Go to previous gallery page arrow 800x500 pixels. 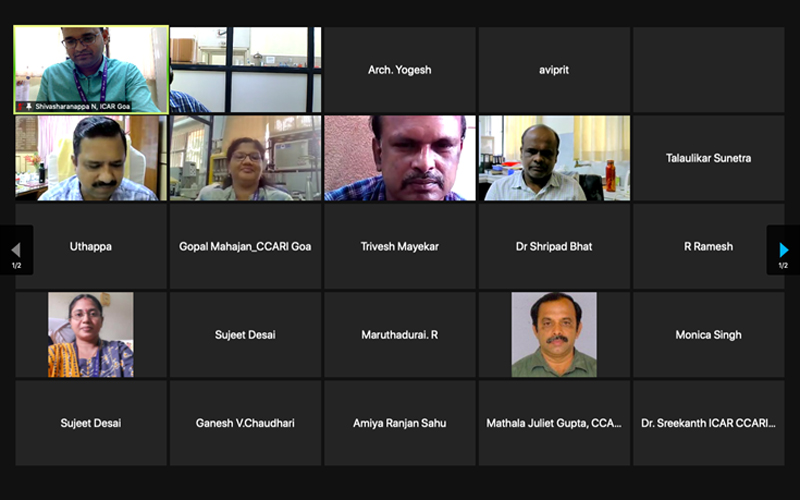point(16,250)
